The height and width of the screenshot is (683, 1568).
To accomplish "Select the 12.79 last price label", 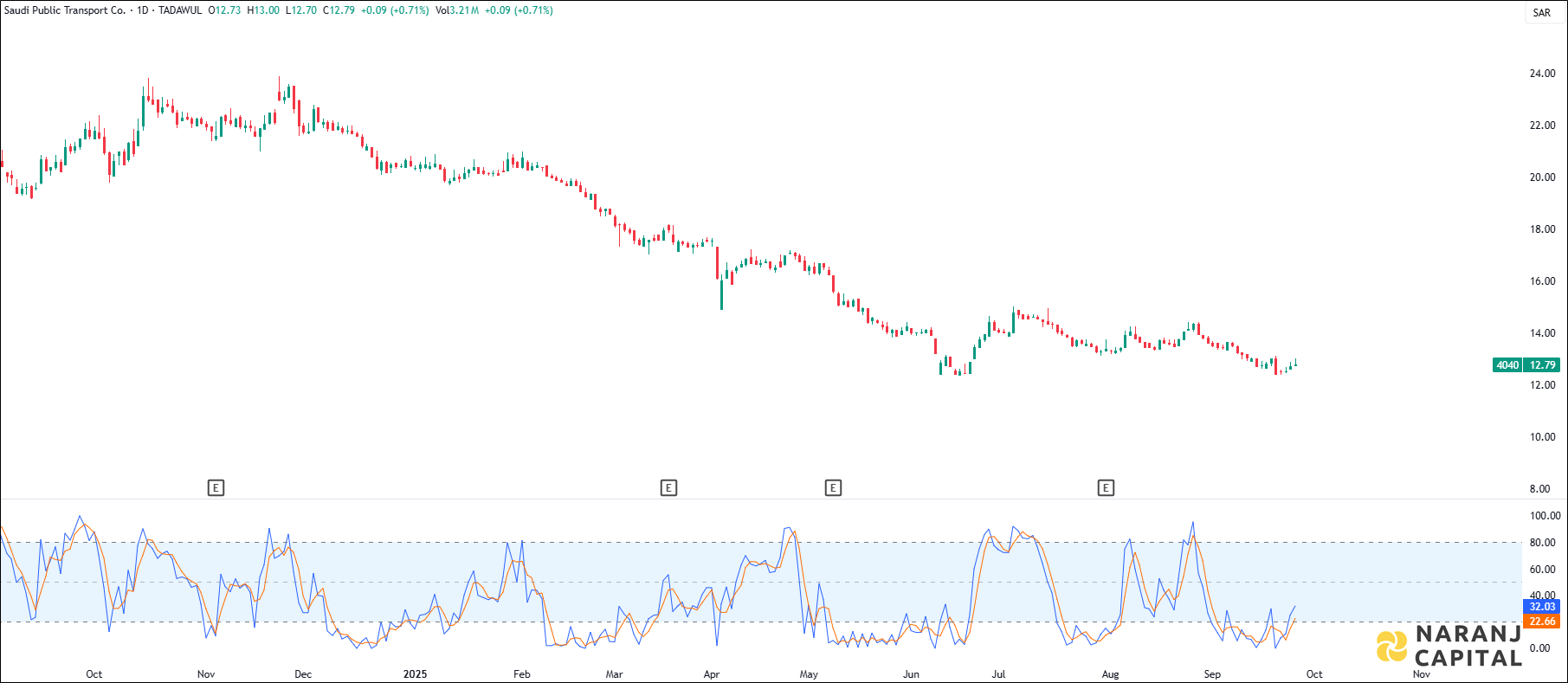I will click(1542, 365).
